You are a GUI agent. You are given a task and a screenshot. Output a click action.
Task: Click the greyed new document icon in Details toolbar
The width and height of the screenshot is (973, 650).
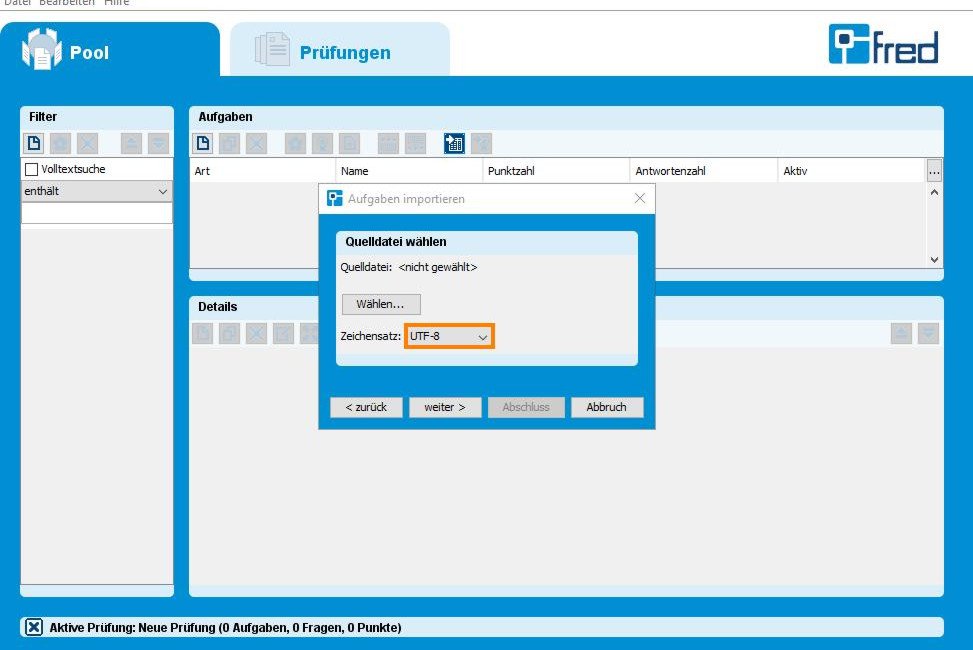[x=202, y=333]
